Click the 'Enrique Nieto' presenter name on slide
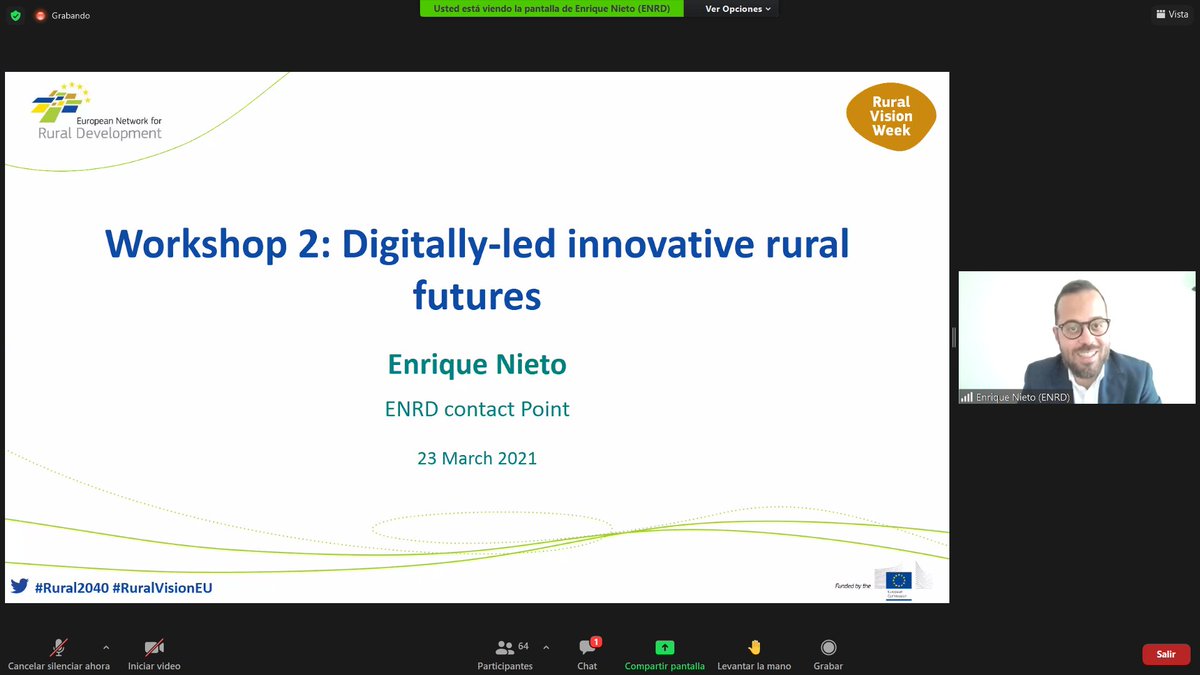The image size is (1200, 675). coord(477,365)
